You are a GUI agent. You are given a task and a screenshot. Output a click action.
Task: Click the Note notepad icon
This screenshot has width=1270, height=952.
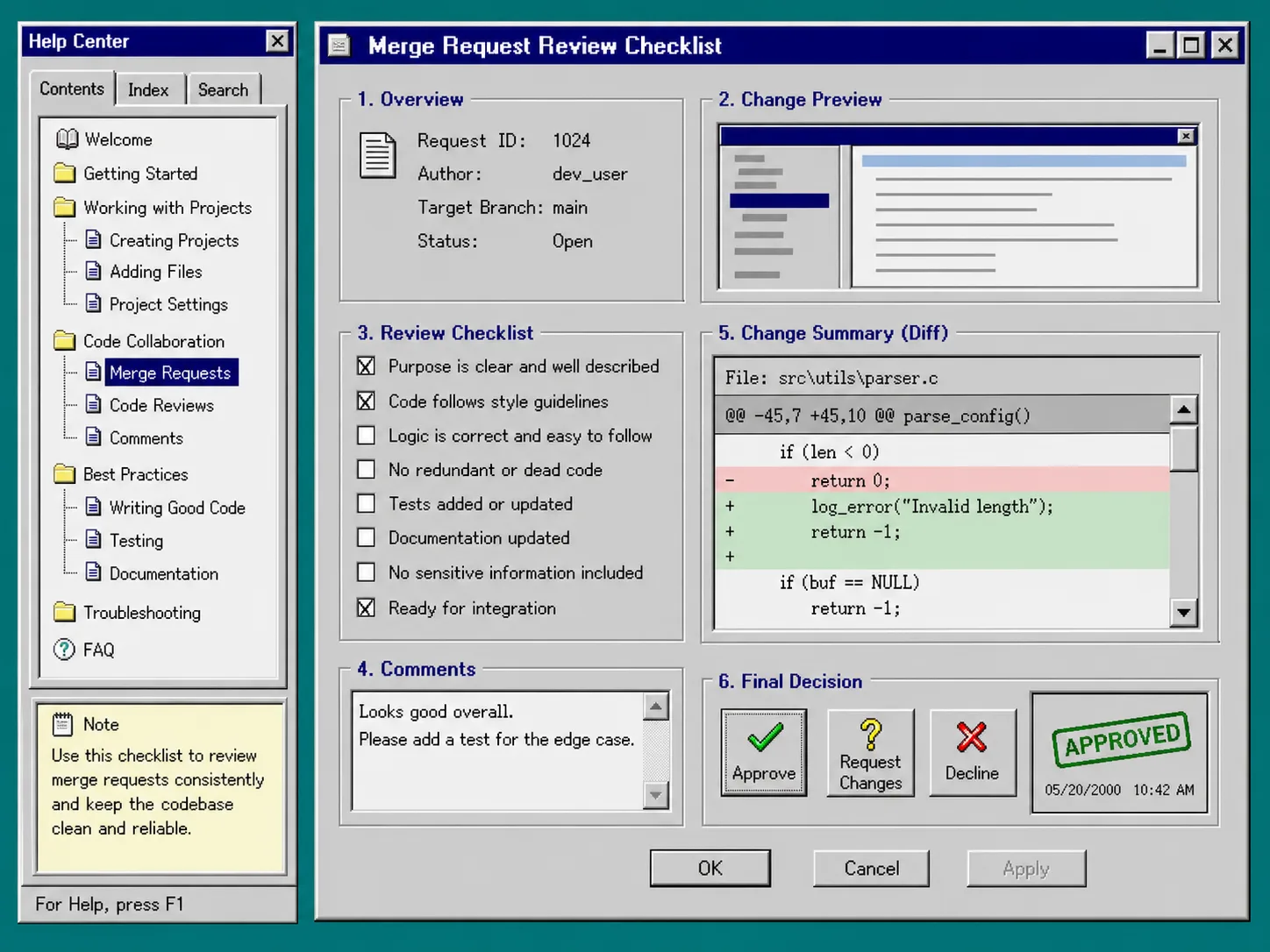tap(63, 723)
